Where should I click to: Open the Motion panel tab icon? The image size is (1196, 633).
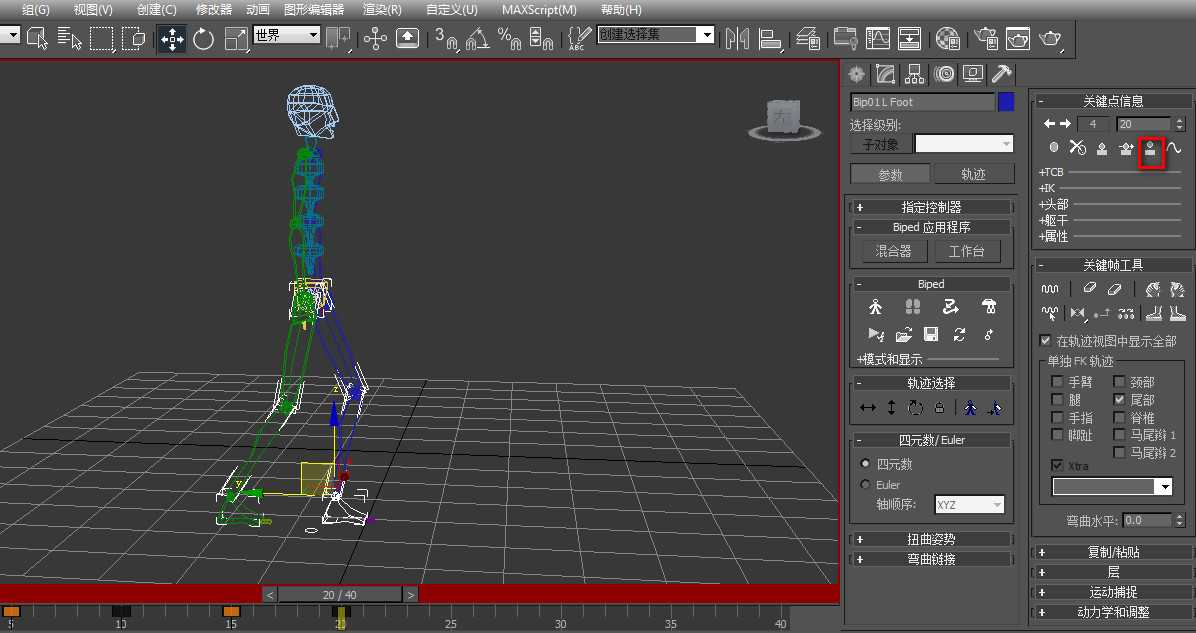pyautogui.click(x=944, y=74)
